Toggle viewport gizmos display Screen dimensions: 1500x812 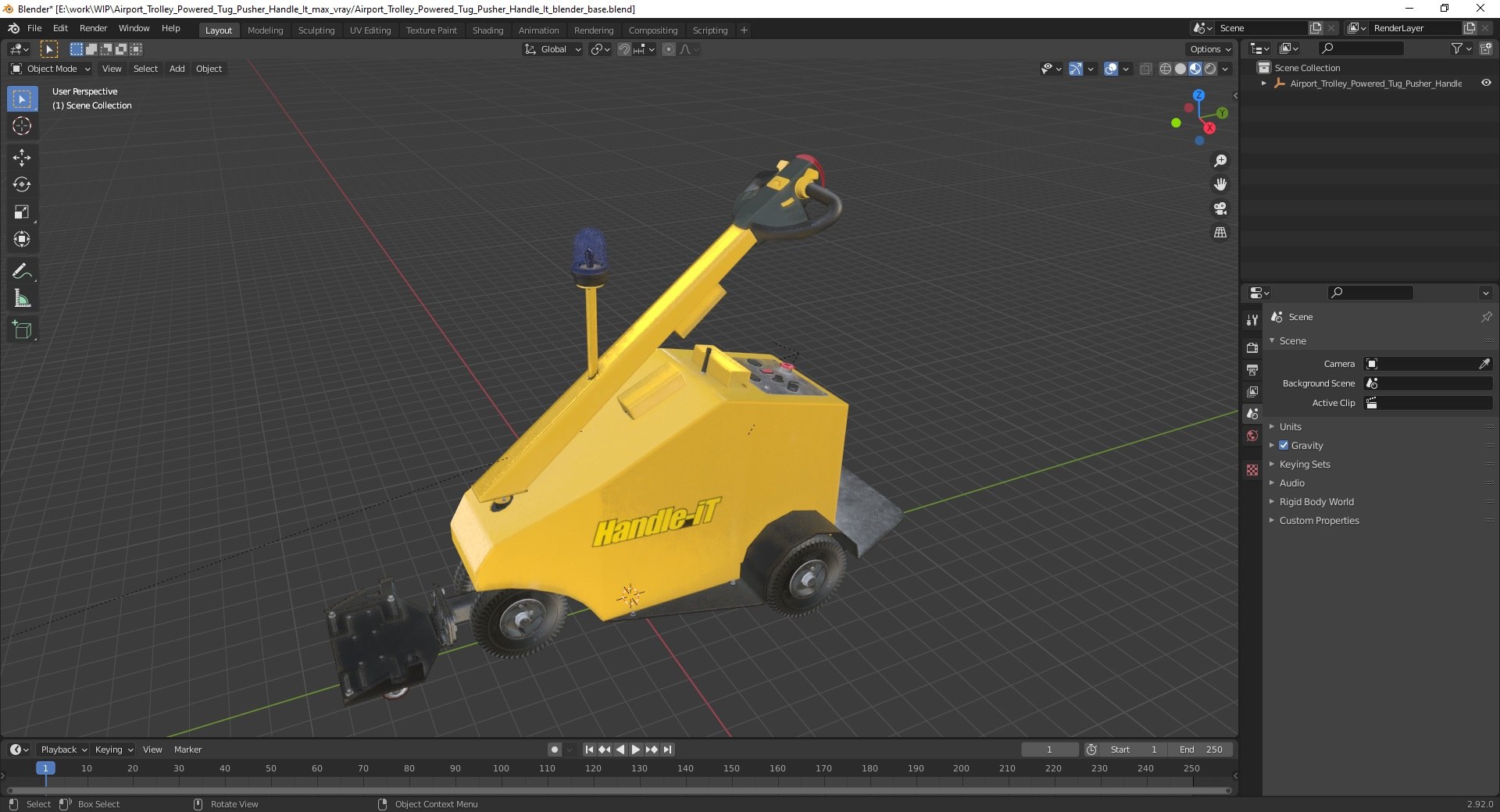click(x=1076, y=69)
